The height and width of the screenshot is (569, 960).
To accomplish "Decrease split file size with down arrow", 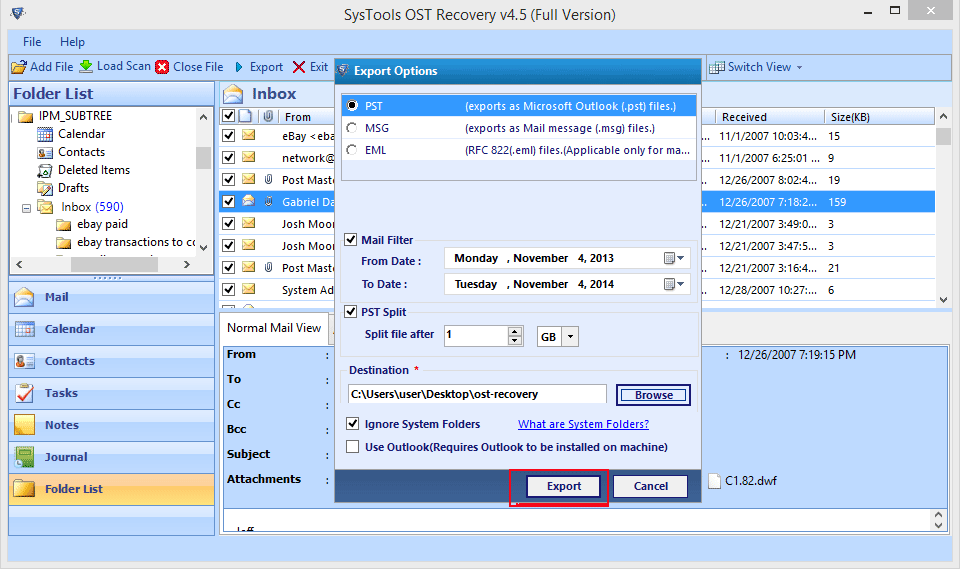I will tap(515, 341).
